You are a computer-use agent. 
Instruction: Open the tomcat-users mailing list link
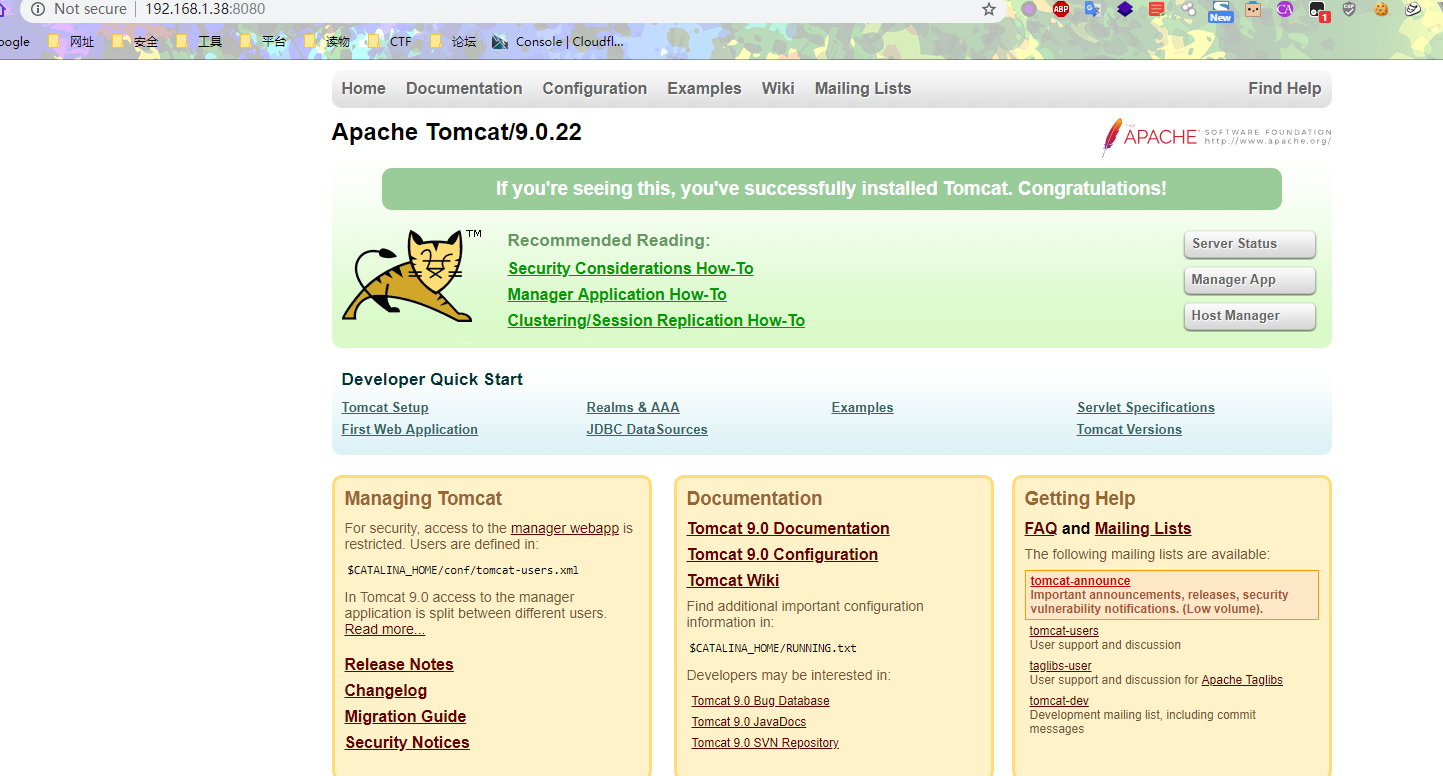(x=1064, y=631)
